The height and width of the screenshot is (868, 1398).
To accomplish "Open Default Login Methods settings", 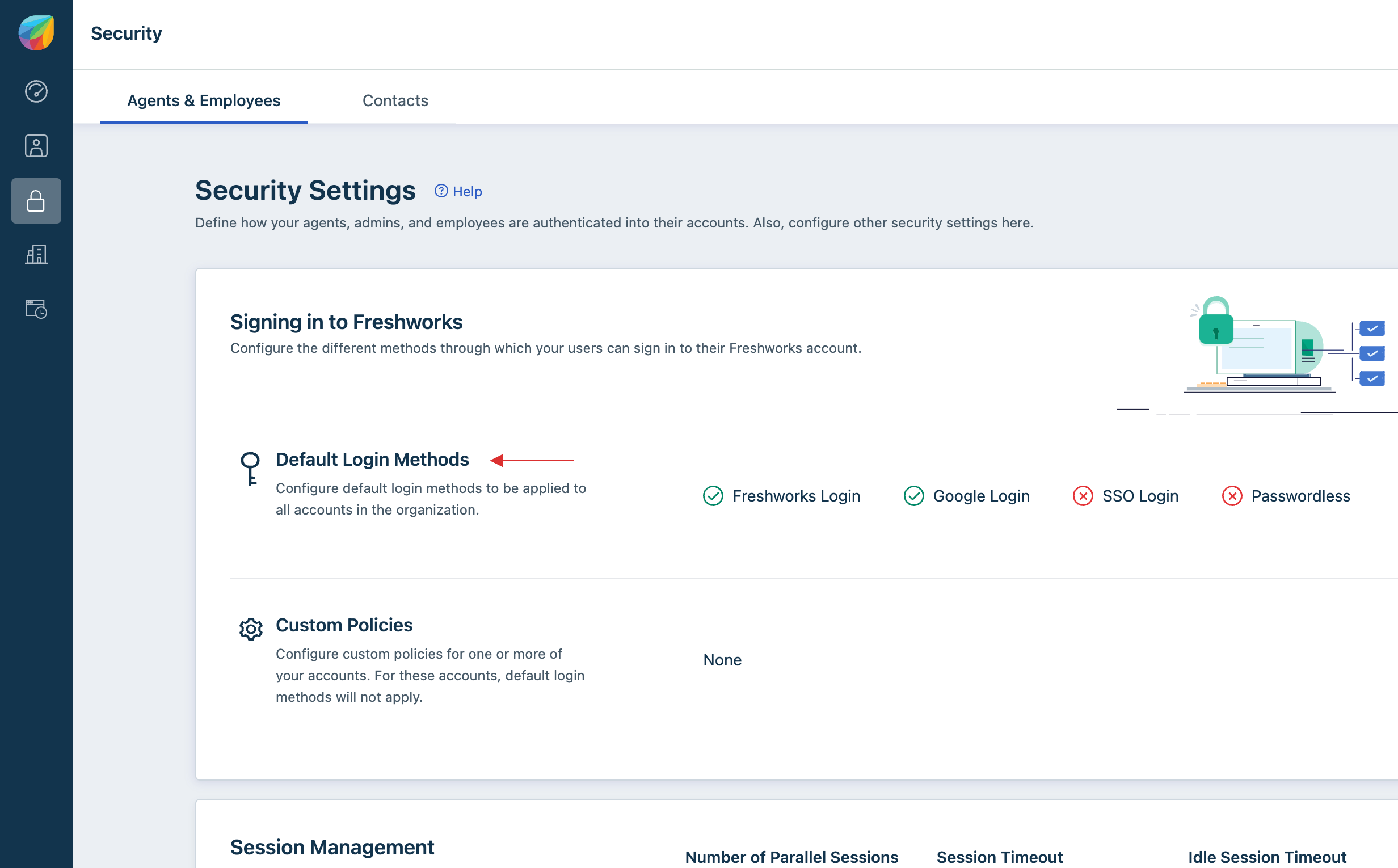I will tap(372, 460).
